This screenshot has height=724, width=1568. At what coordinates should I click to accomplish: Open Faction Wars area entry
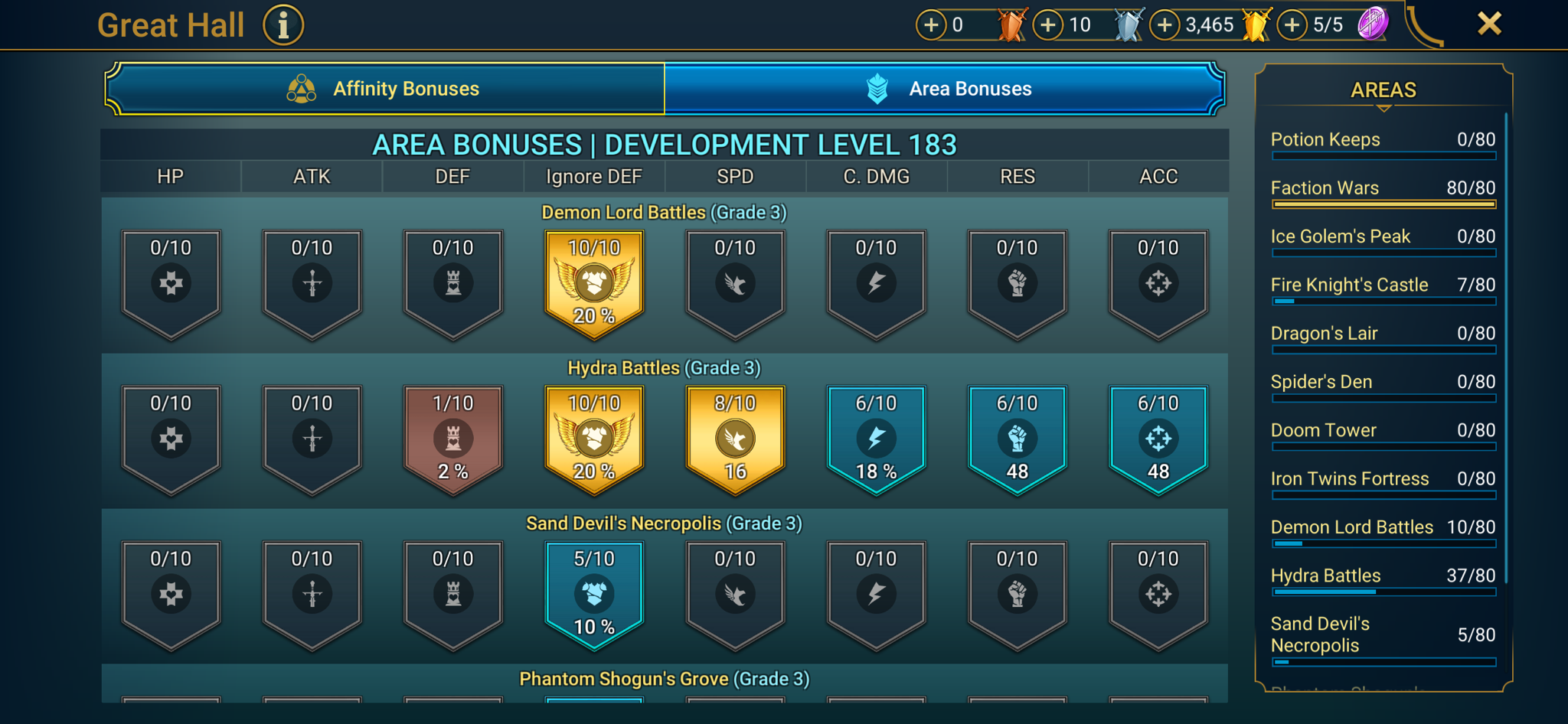click(x=1383, y=193)
